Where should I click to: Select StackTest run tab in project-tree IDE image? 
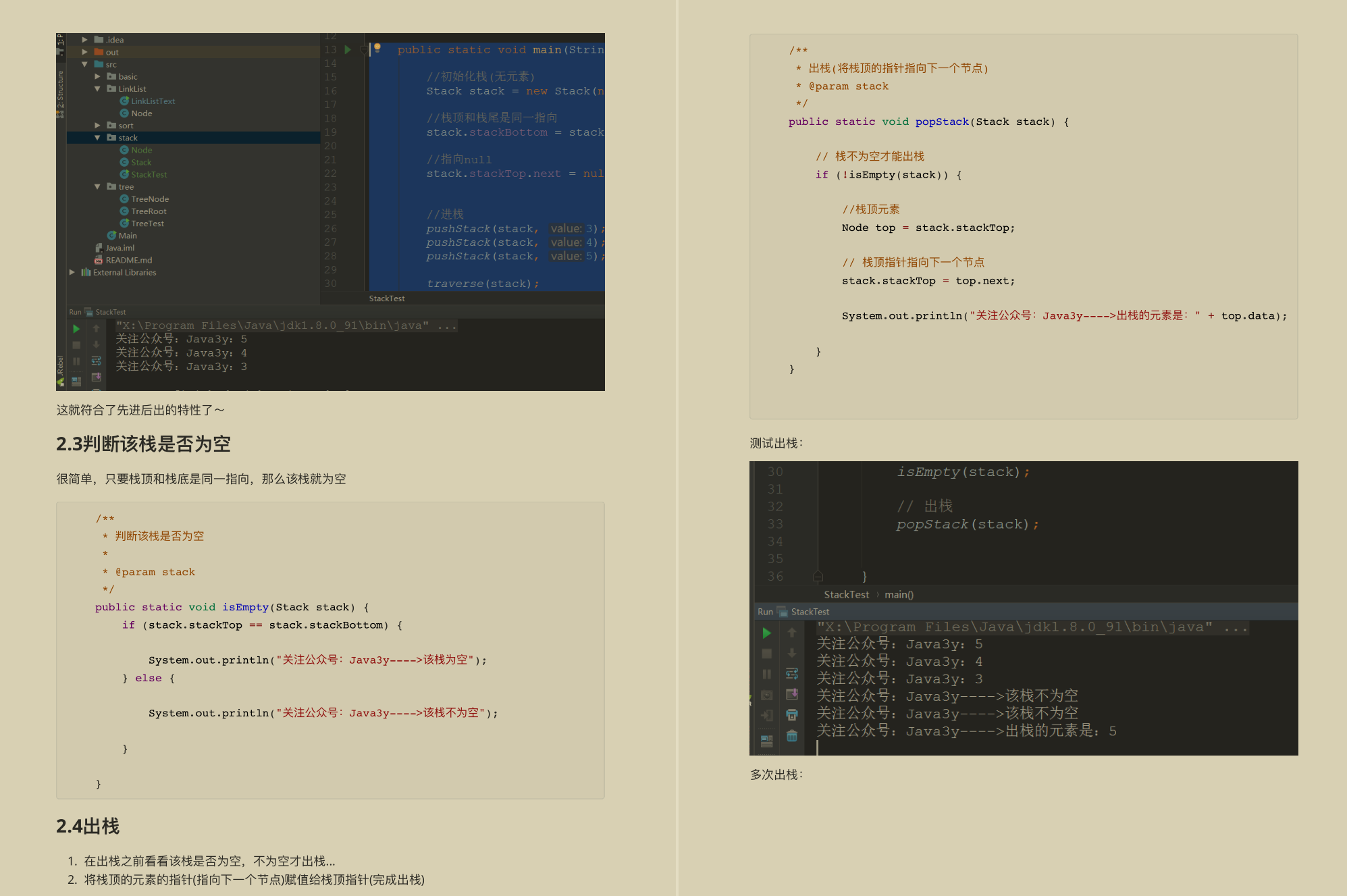pyautogui.click(x=111, y=312)
